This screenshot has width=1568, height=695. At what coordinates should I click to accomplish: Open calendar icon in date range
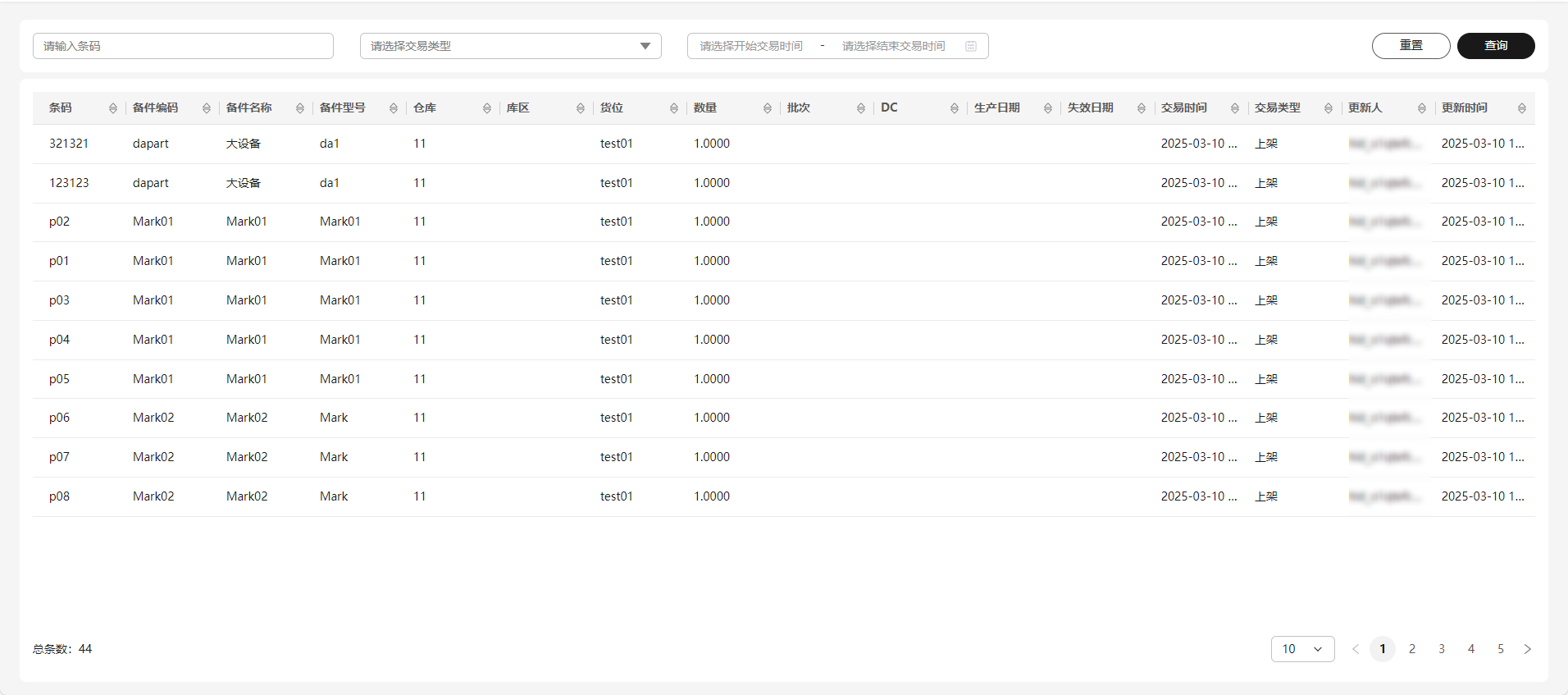click(971, 46)
